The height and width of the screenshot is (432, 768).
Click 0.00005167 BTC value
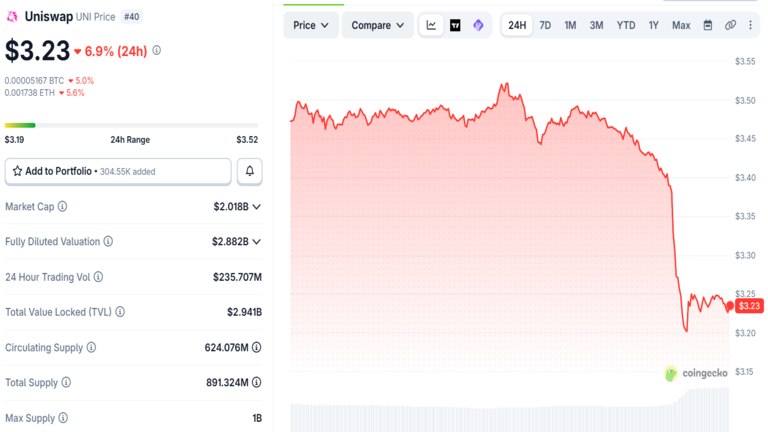pos(34,81)
